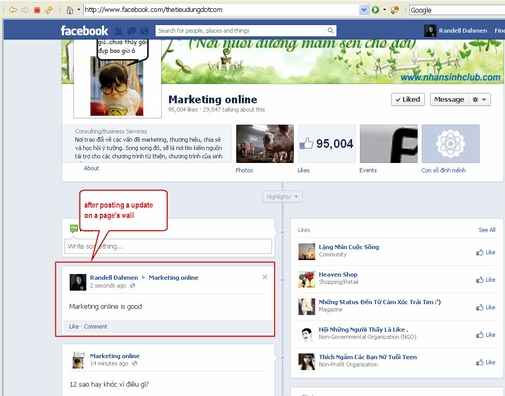Open Facebook messages icon in header
The width and height of the screenshot is (505, 396).
pyautogui.click(x=132, y=31)
